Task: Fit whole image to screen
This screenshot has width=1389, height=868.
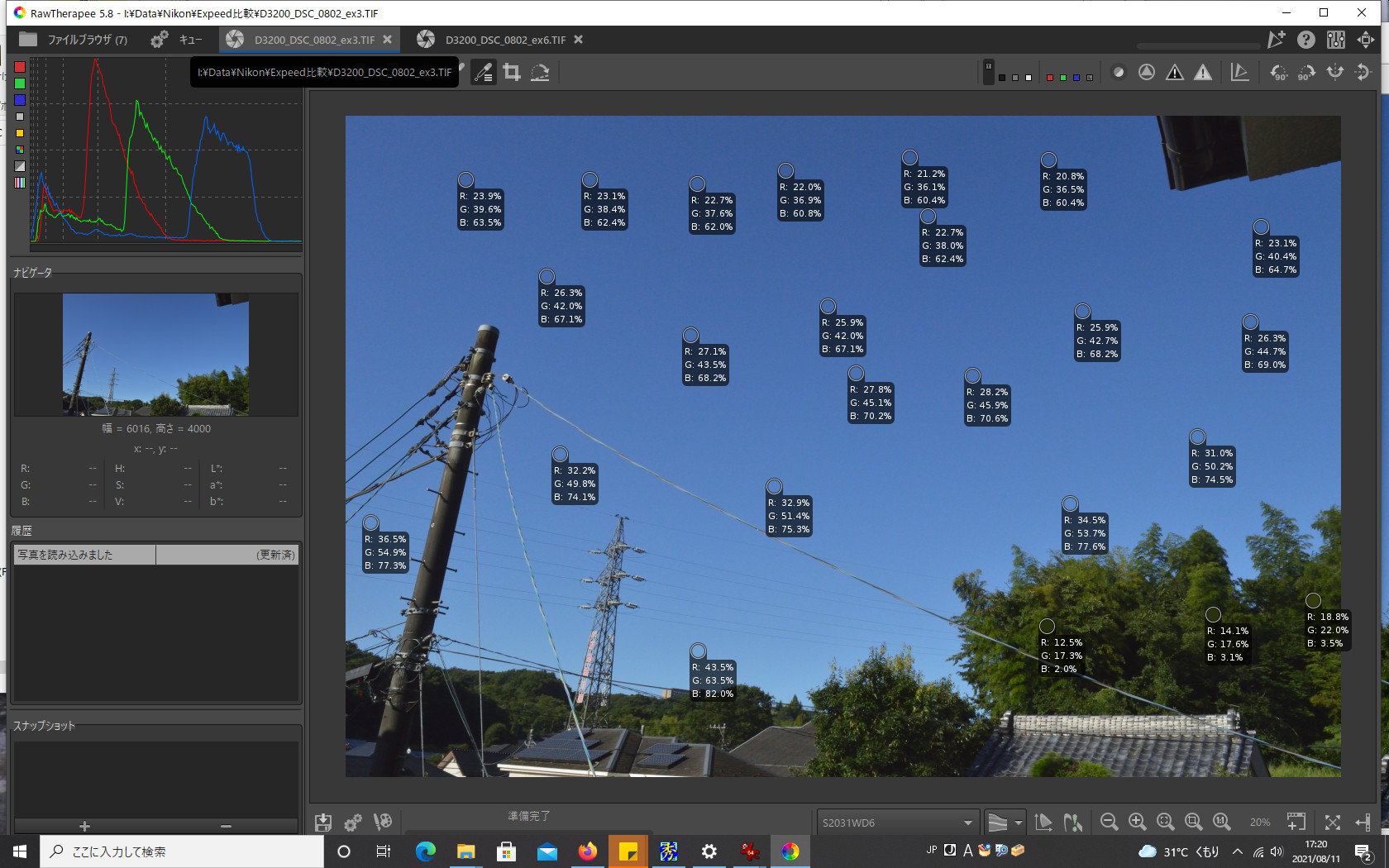Action: coord(1166,822)
